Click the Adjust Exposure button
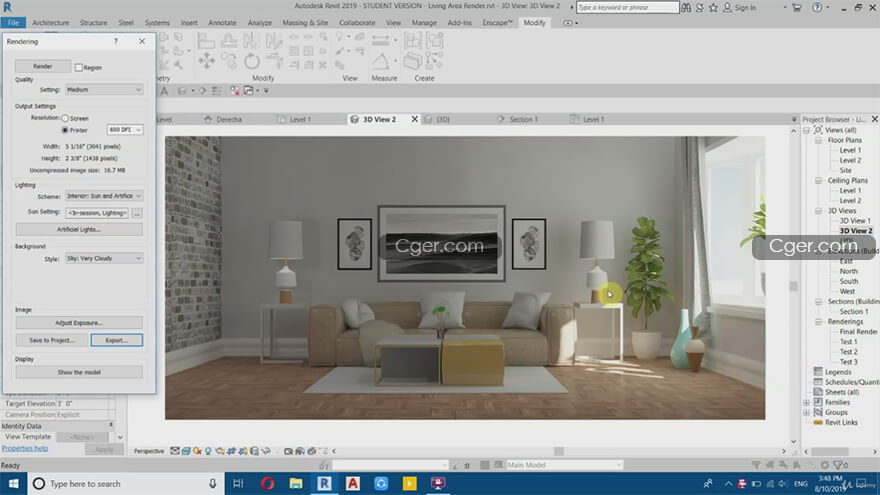 pyautogui.click(x=79, y=323)
